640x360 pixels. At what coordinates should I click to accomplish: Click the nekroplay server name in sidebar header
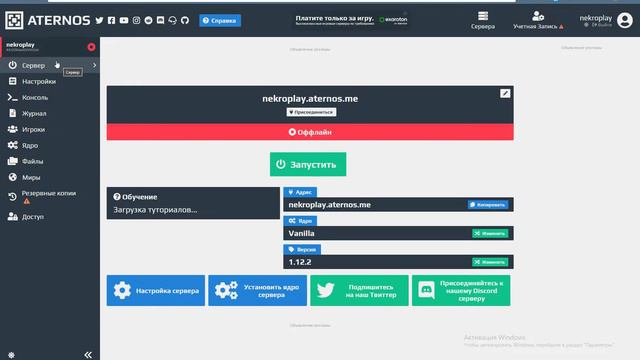coord(20,45)
